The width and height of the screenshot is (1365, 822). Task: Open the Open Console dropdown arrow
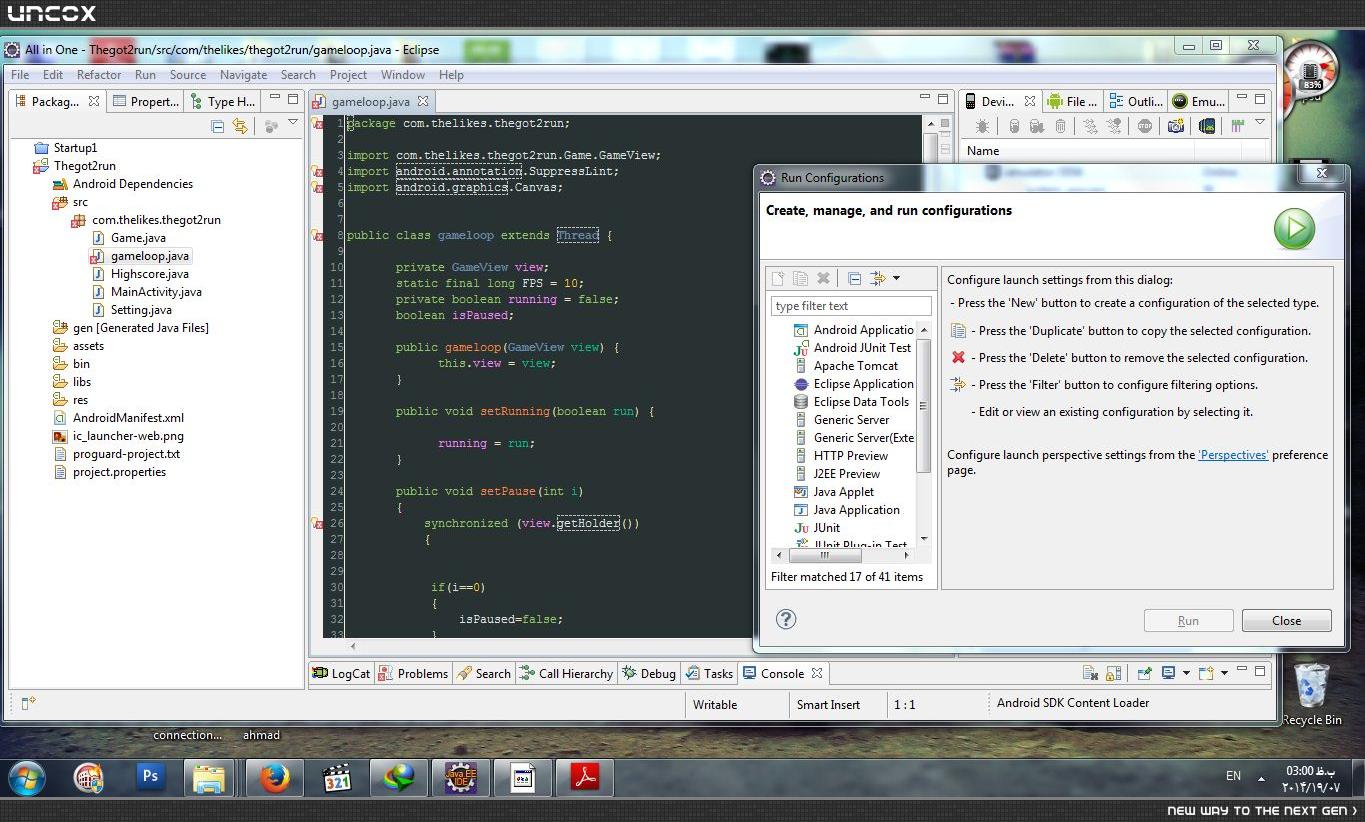(x=1224, y=673)
